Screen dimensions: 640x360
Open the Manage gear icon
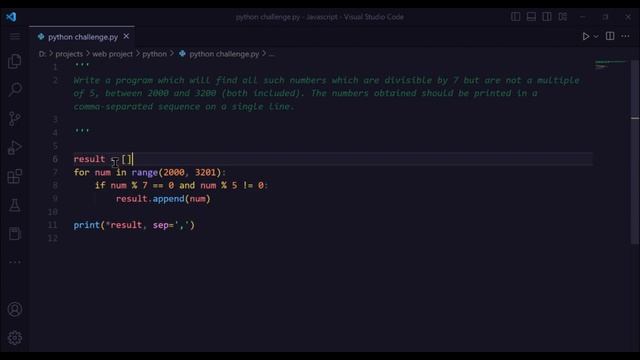coord(15,338)
